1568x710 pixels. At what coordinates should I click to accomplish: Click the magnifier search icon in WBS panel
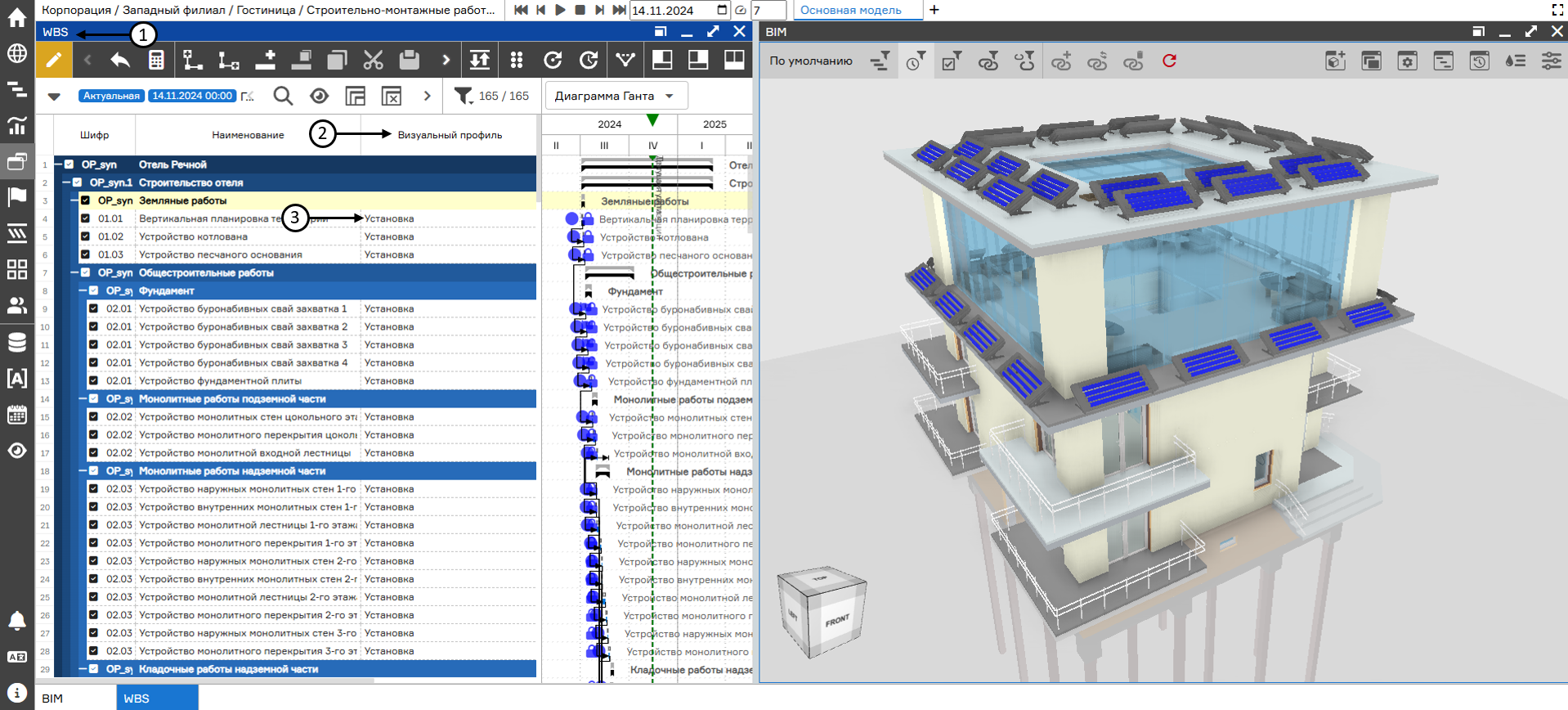[x=283, y=96]
